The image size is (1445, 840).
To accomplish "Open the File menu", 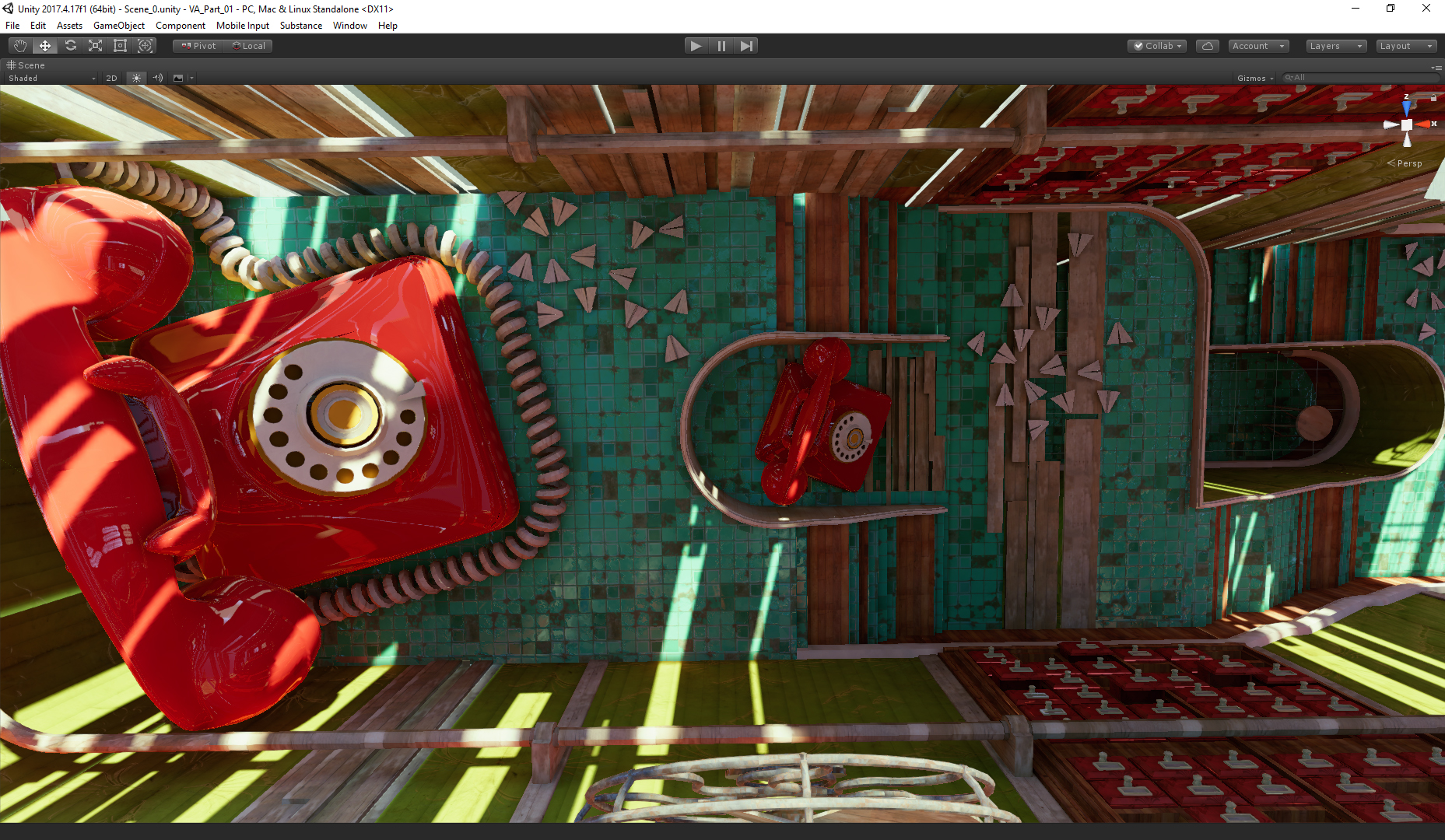I will 12,26.
